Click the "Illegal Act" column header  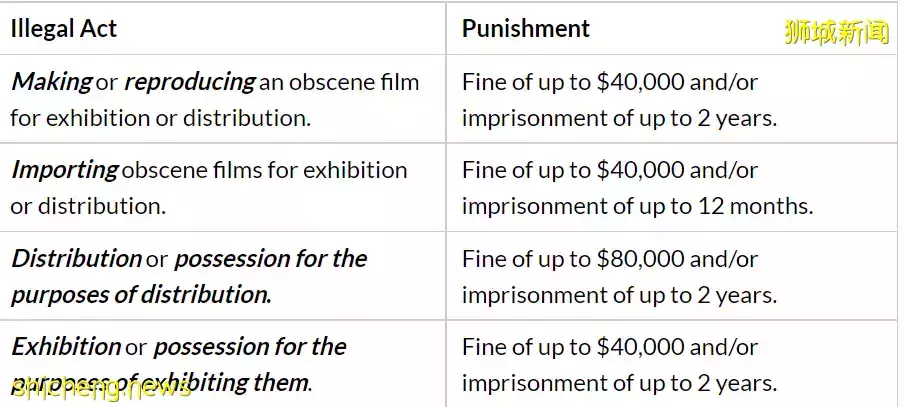tap(63, 29)
